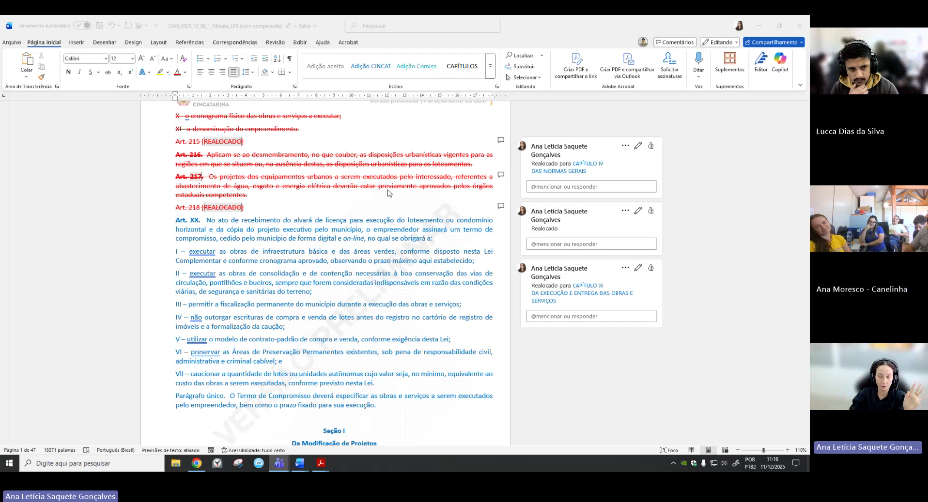The width and height of the screenshot is (928, 502).
Task: Open the Referências ribbon tab
Action: point(190,43)
